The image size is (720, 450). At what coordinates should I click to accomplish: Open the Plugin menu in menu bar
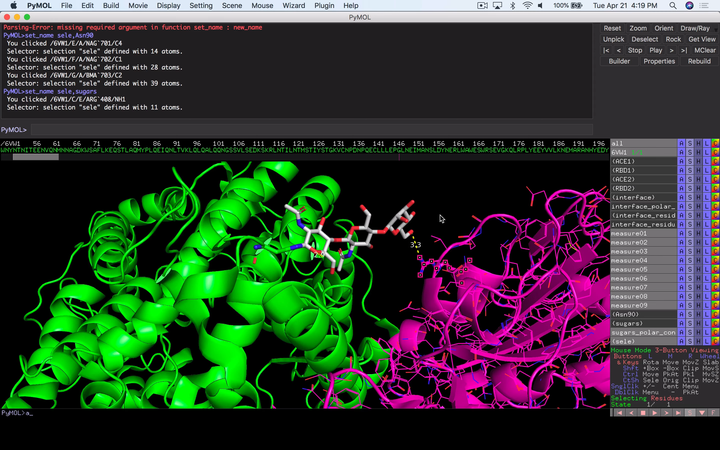(324, 6)
